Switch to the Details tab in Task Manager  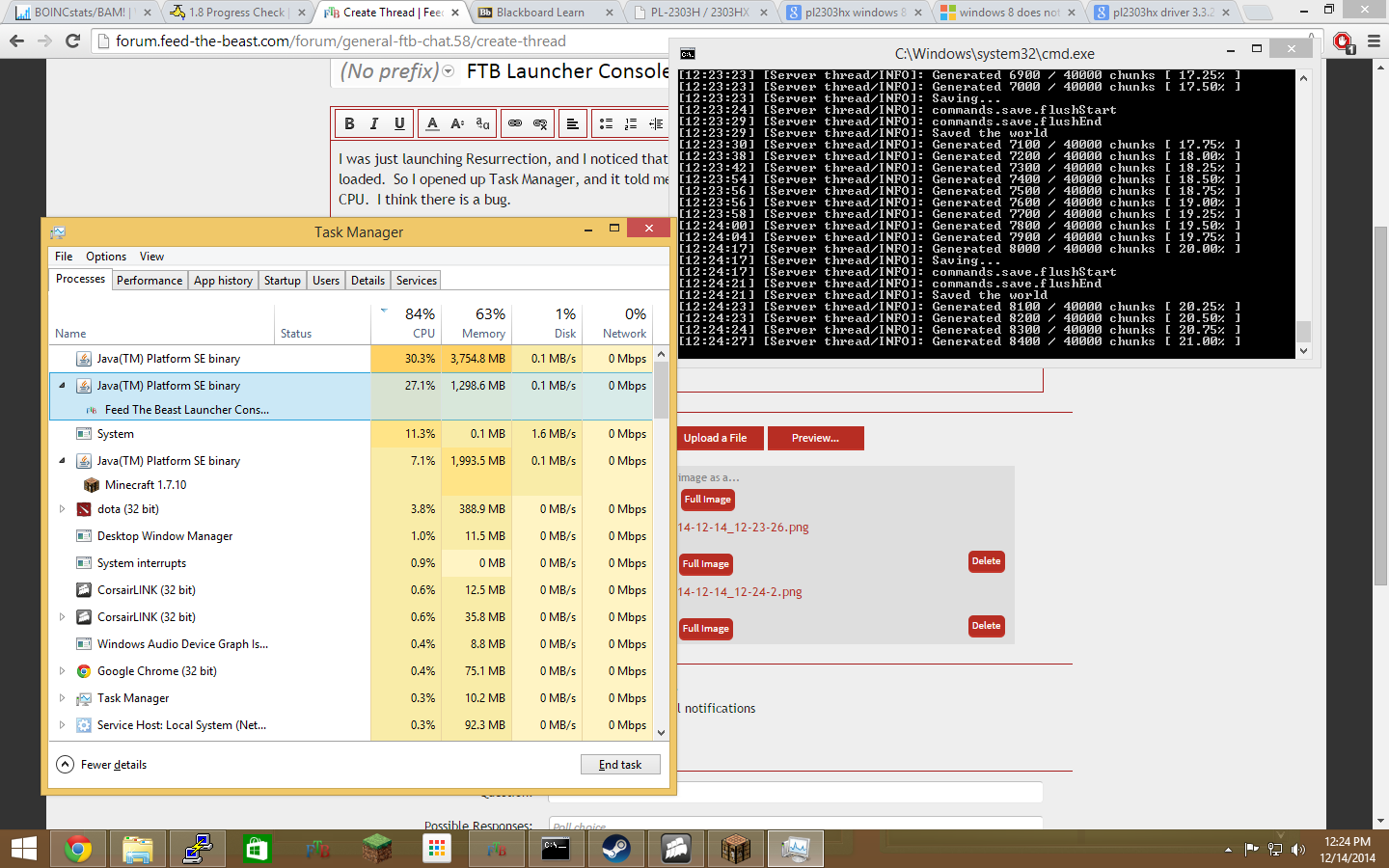[368, 281]
